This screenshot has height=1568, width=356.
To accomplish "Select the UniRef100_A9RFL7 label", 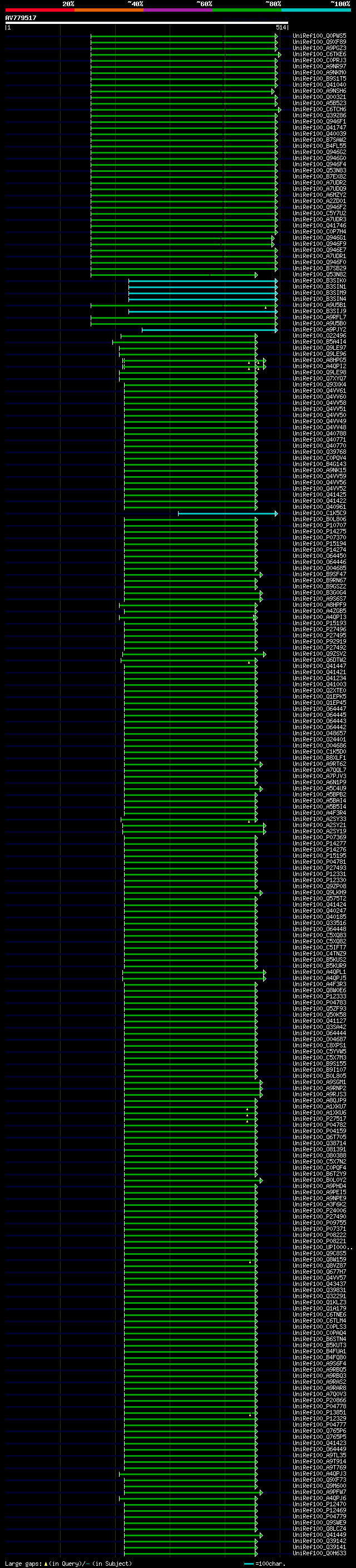I will [319, 318].
